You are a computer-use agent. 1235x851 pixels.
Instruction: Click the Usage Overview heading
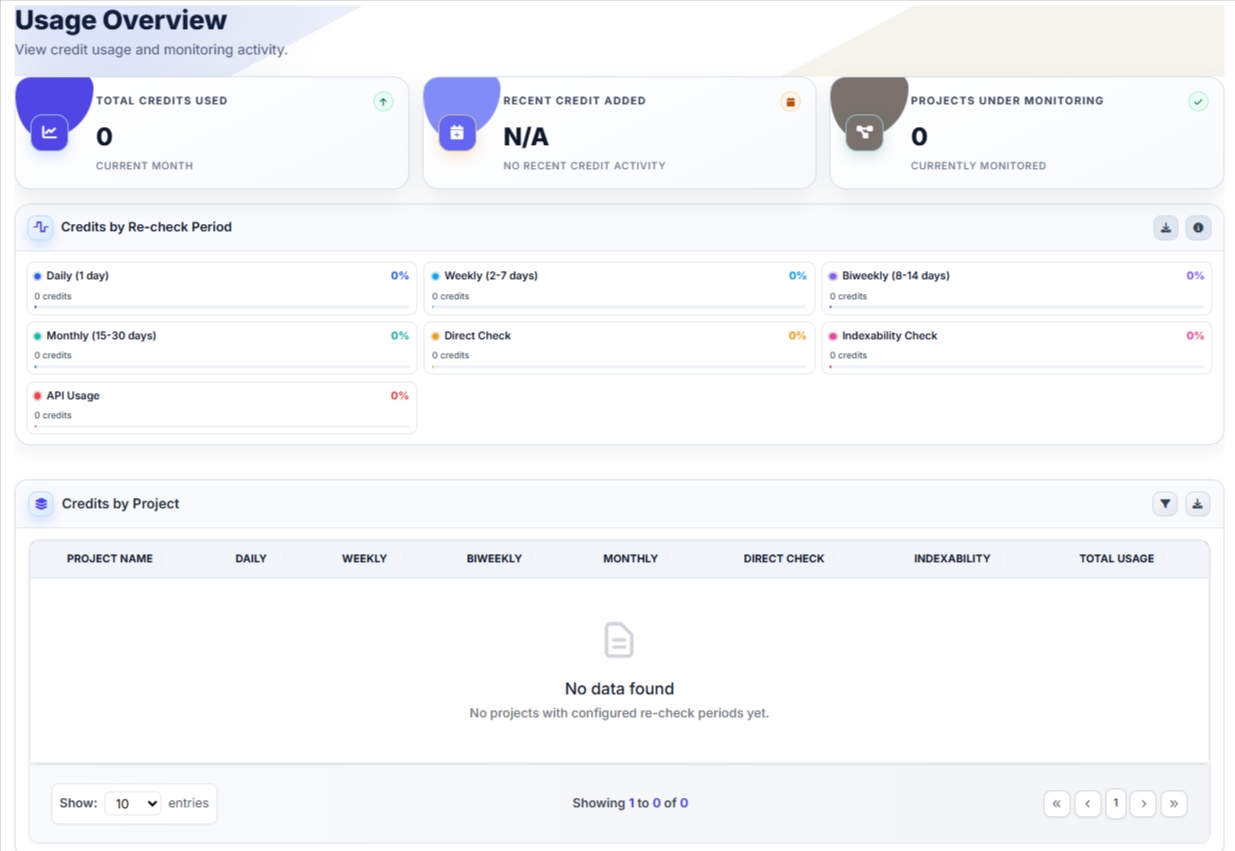121,20
